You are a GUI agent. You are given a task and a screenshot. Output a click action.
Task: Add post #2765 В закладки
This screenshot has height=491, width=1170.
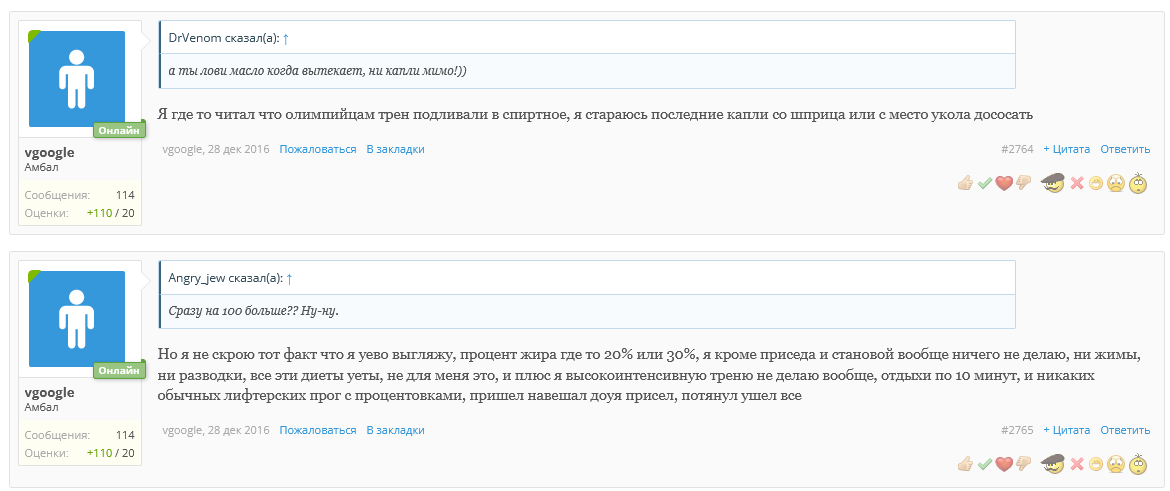(x=395, y=431)
